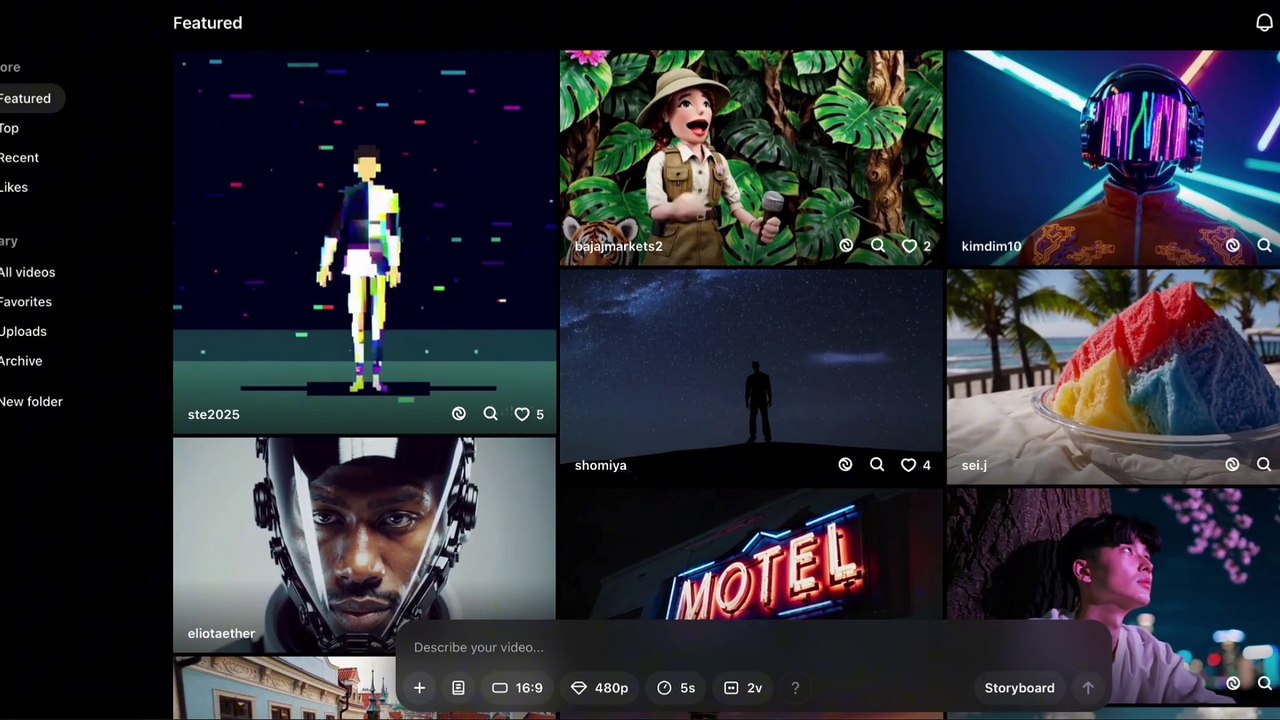Click the magnifier icon on kimdim10's video
This screenshot has width=1280, height=720.
[1264, 246]
